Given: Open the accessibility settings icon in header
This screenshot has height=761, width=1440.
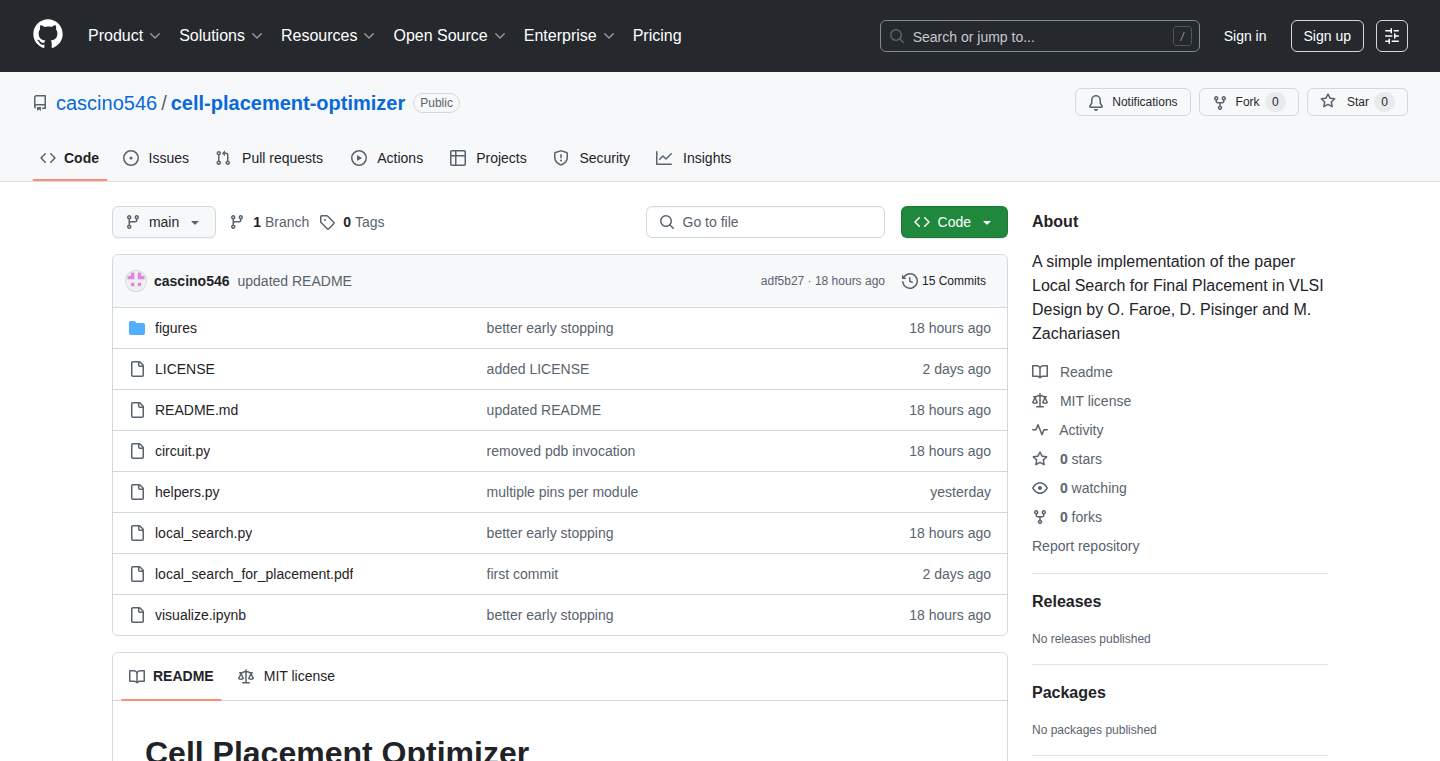Looking at the screenshot, I should (x=1392, y=36).
